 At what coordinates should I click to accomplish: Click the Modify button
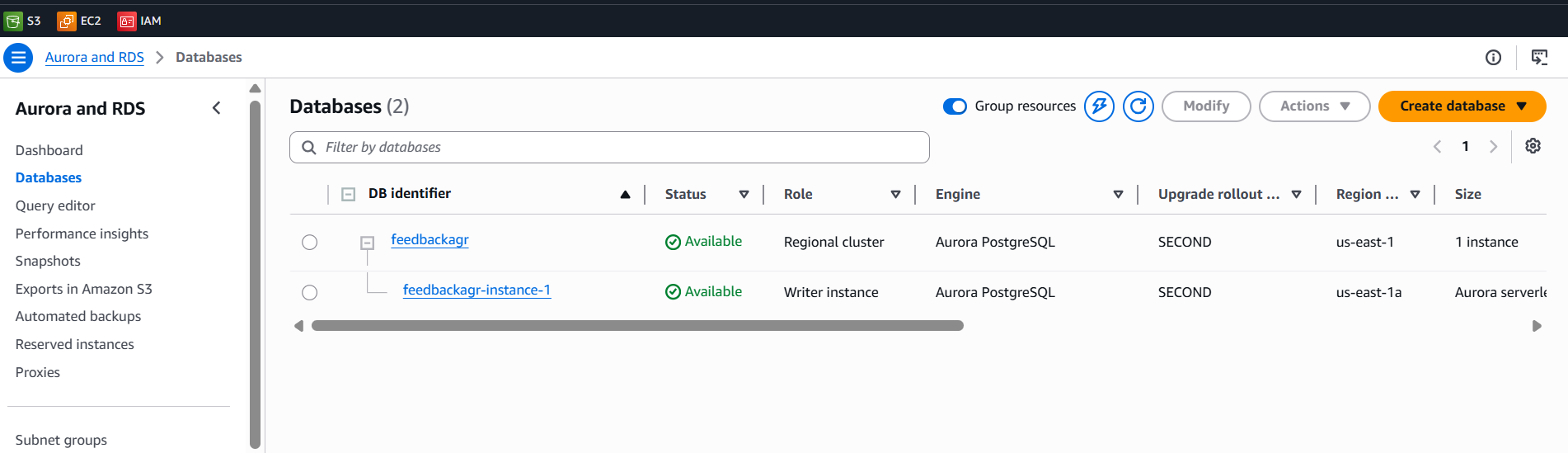[x=1206, y=106]
